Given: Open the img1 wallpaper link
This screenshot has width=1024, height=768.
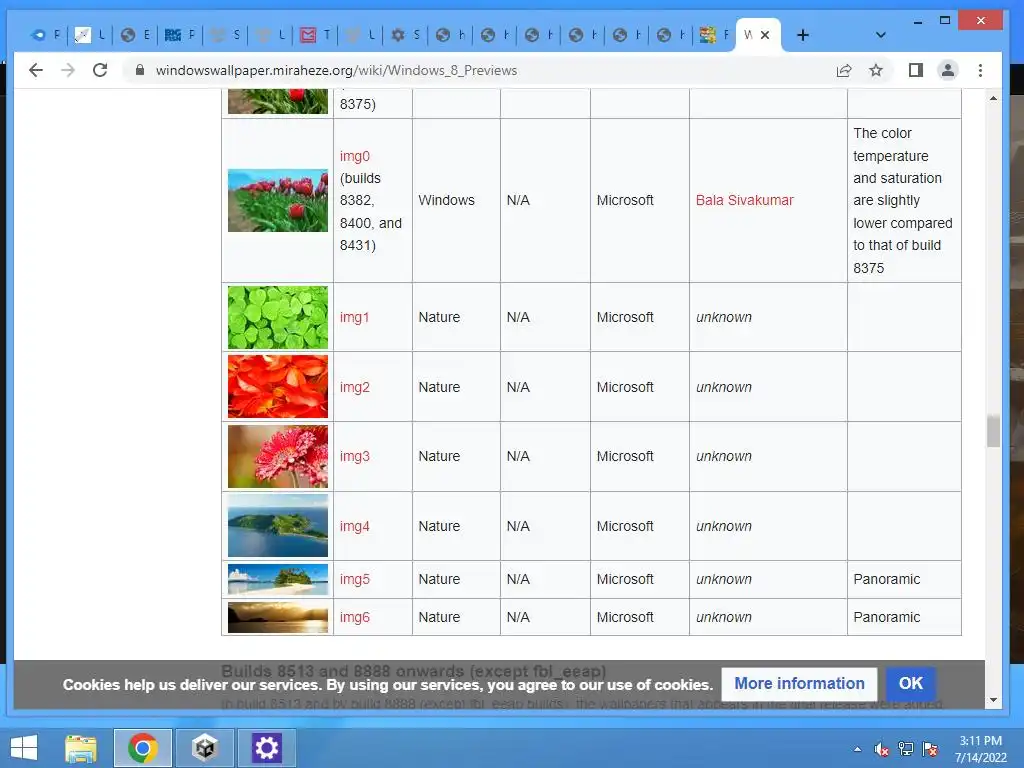Looking at the screenshot, I should pos(355,317).
